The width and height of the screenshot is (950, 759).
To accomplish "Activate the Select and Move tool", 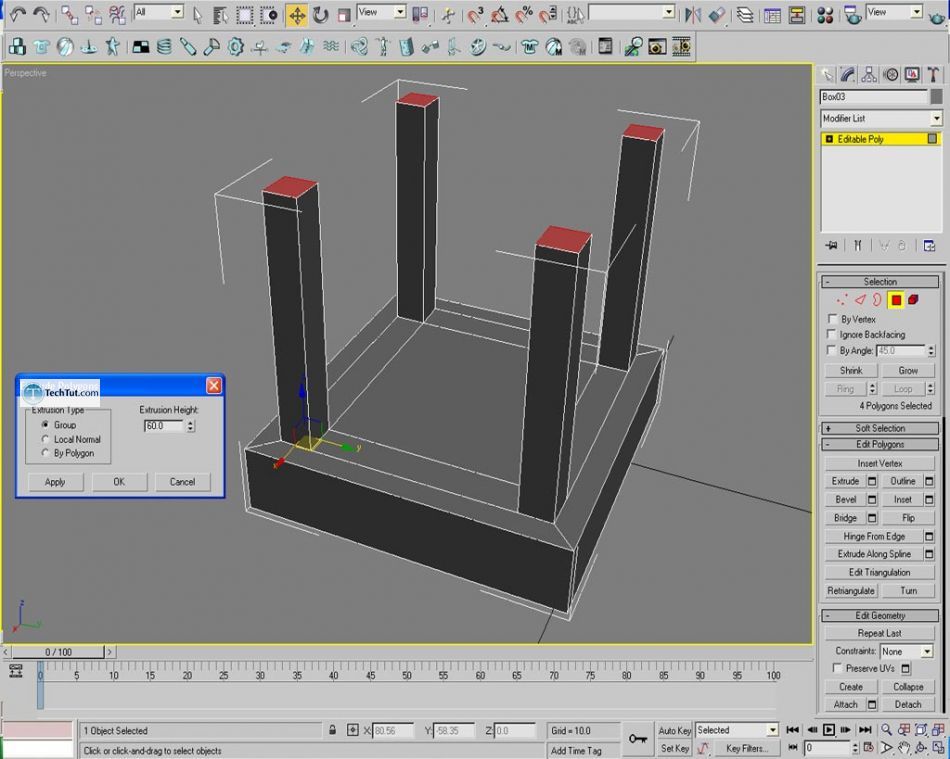I will (297, 15).
